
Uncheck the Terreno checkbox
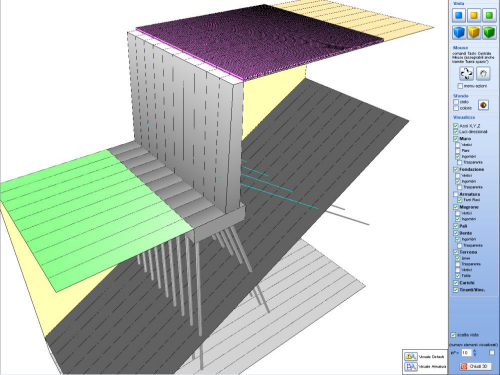coord(456,252)
